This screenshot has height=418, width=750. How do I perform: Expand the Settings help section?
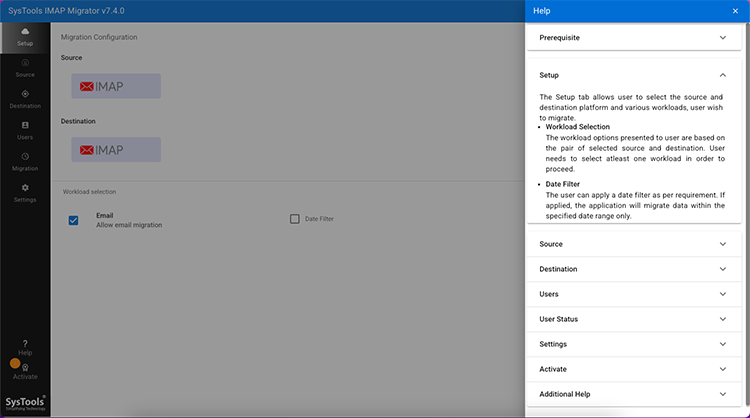(x=634, y=344)
